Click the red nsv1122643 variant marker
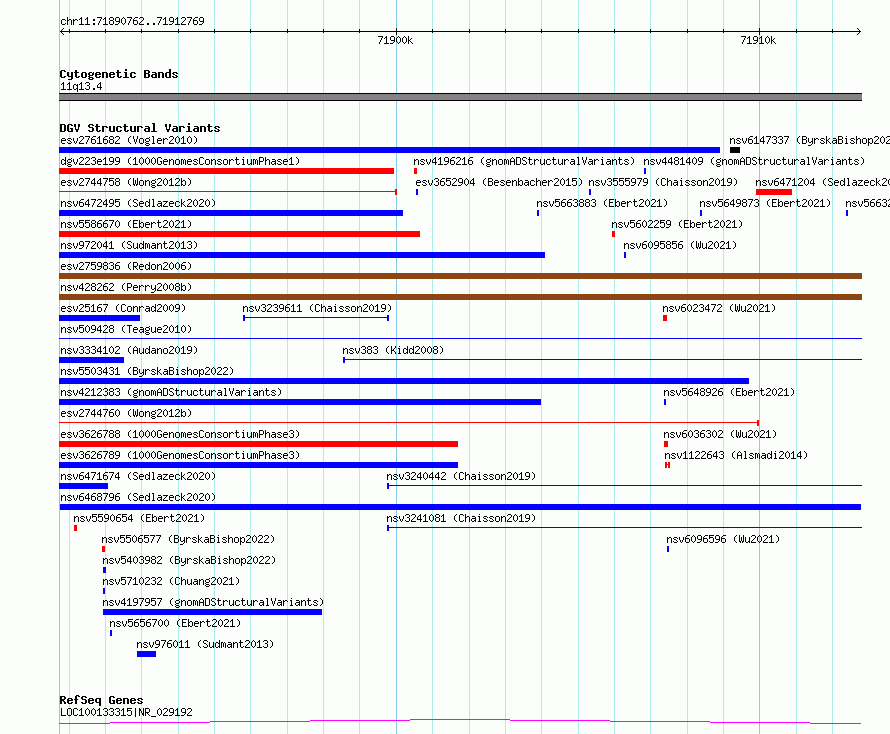 [668, 465]
